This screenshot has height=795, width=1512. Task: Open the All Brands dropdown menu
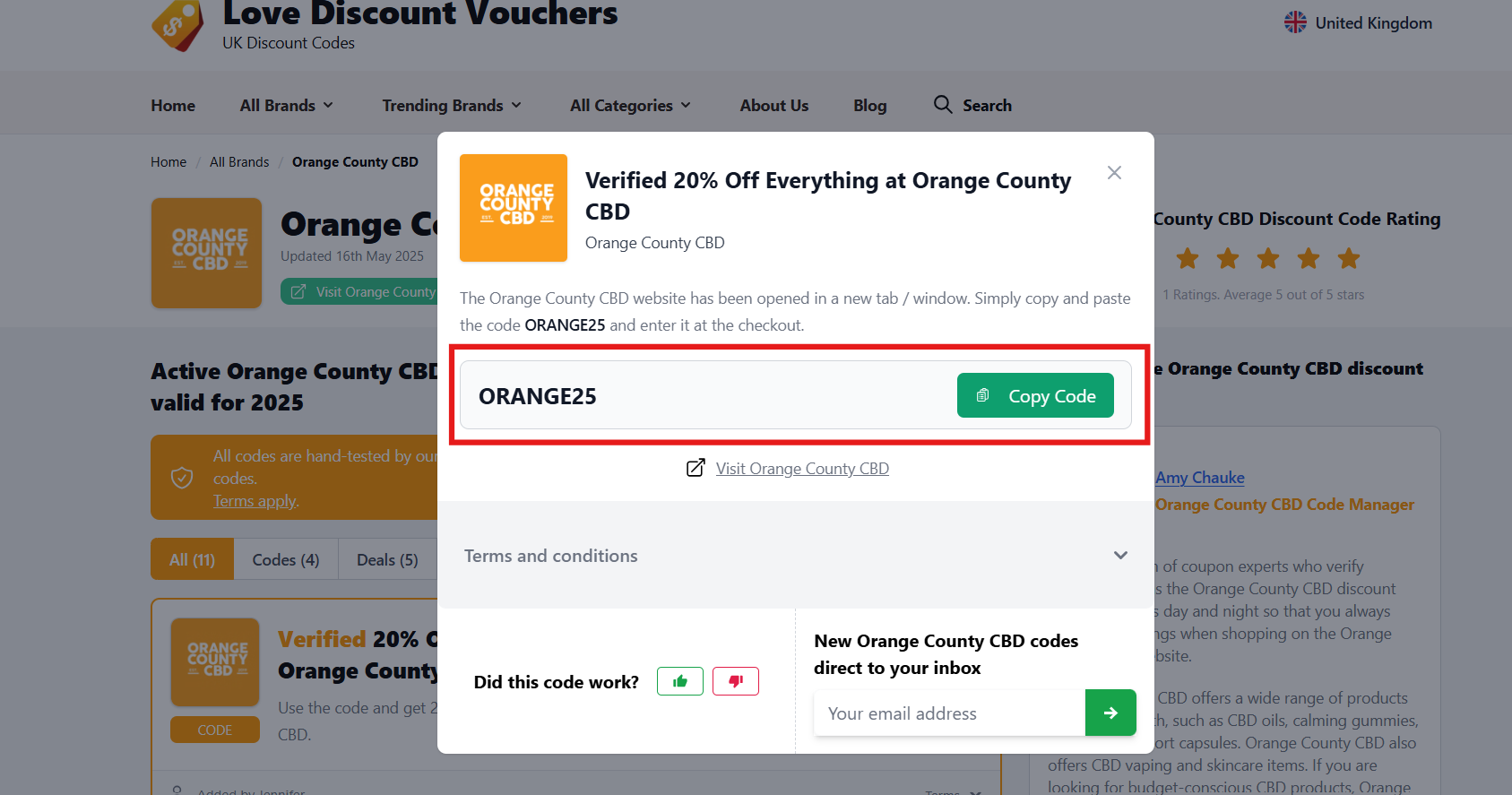pyautogui.click(x=287, y=106)
